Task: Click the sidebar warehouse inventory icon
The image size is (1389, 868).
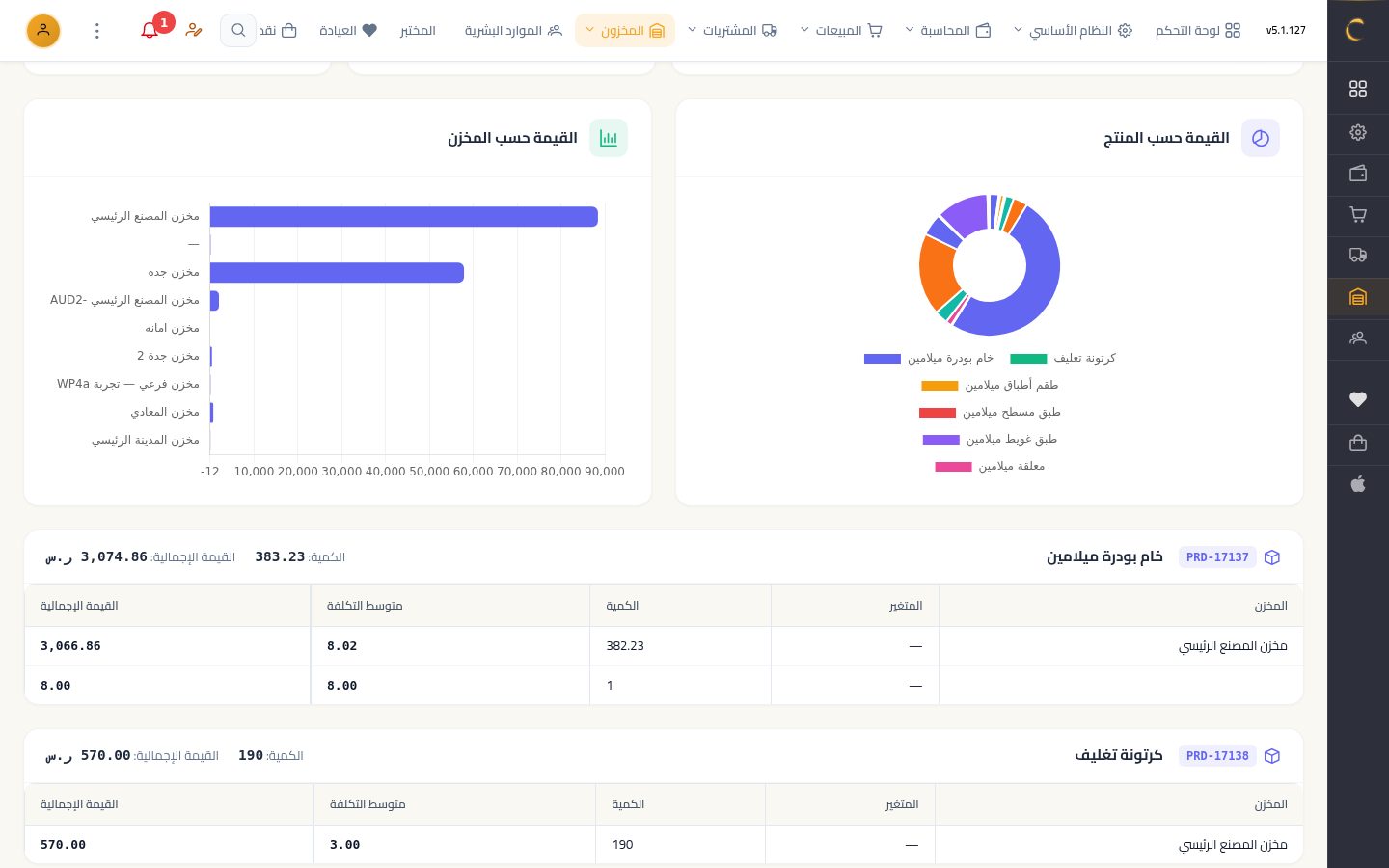Action: pos(1358,297)
